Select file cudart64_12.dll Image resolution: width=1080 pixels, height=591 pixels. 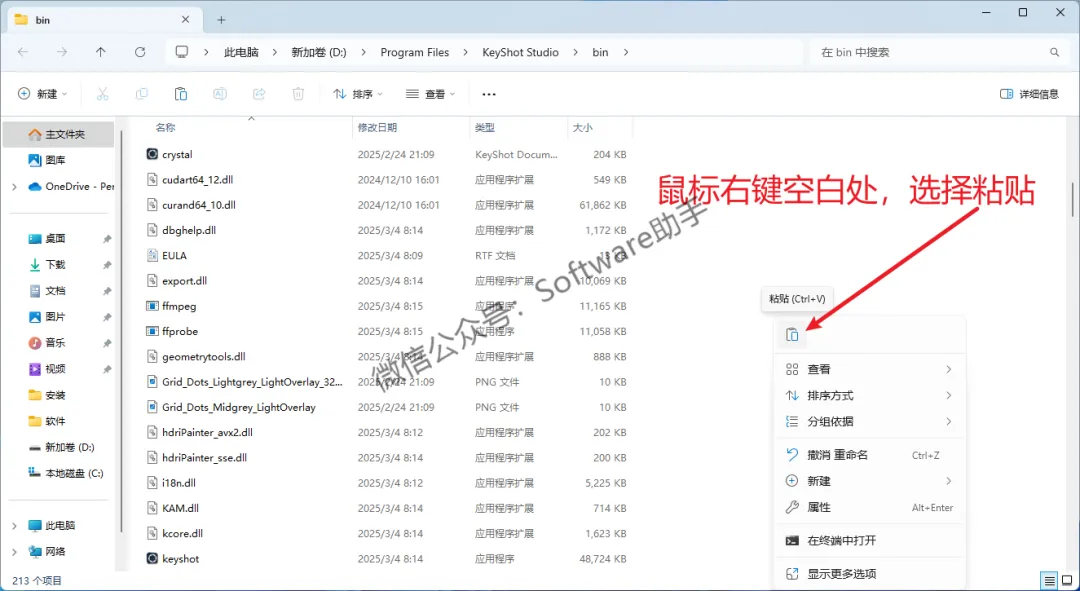point(198,180)
